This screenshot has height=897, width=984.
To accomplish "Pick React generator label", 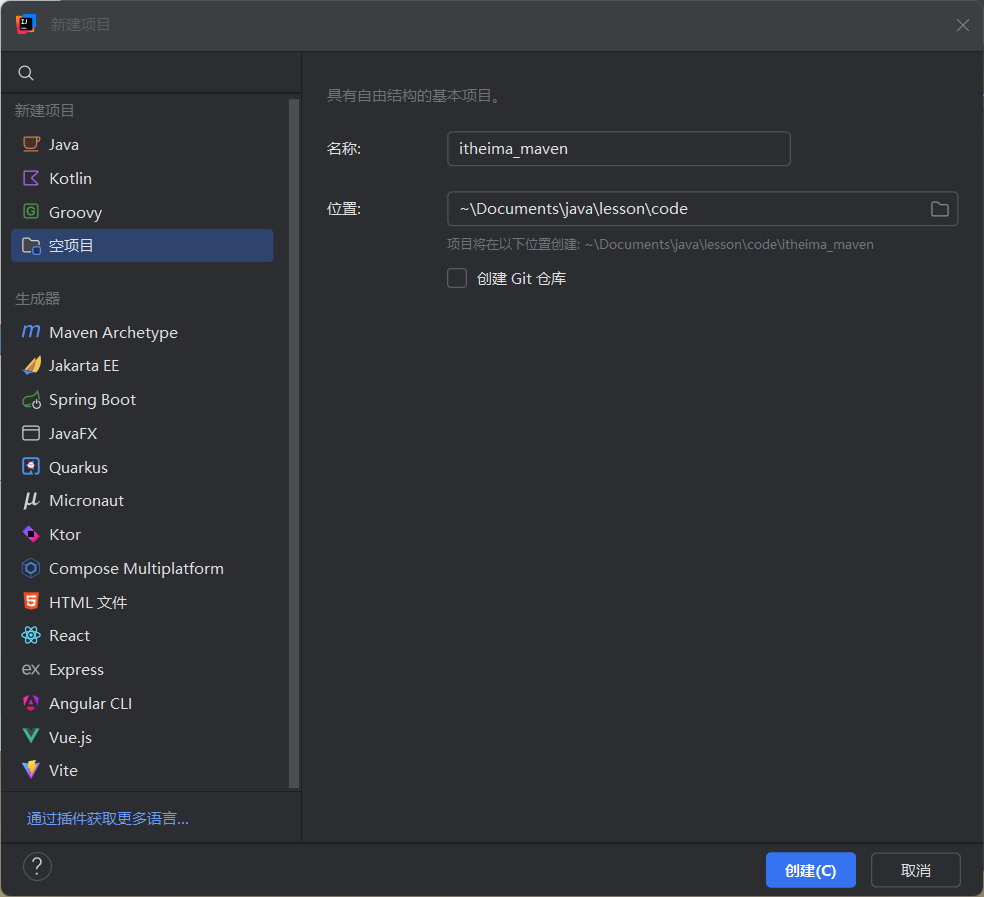I will pos(70,636).
